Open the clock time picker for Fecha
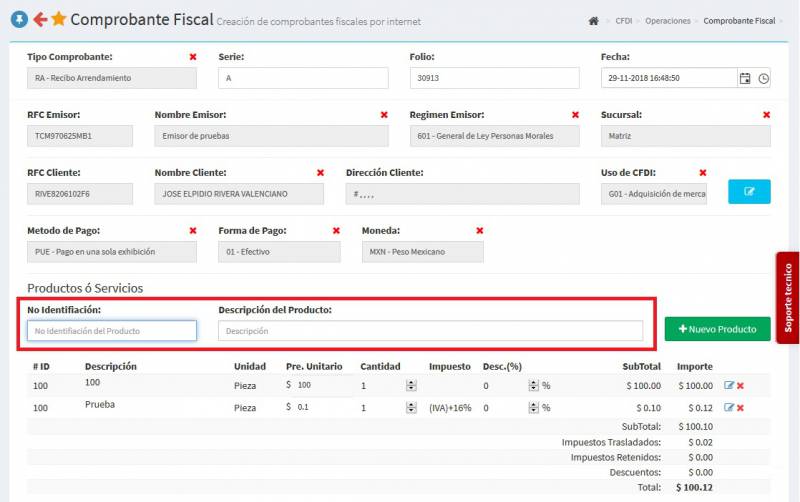Viewport: 800px width, 502px height. [763, 78]
